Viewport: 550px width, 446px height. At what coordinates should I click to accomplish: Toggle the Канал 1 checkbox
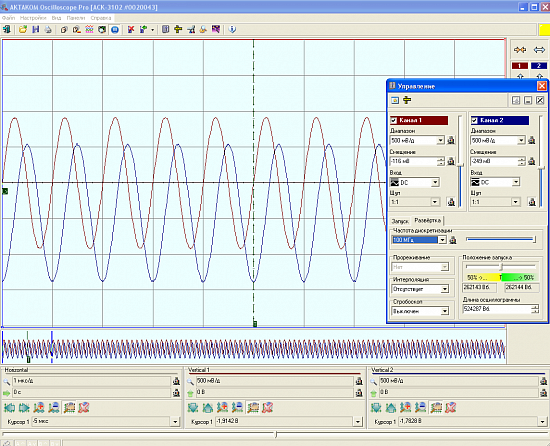tap(394, 121)
